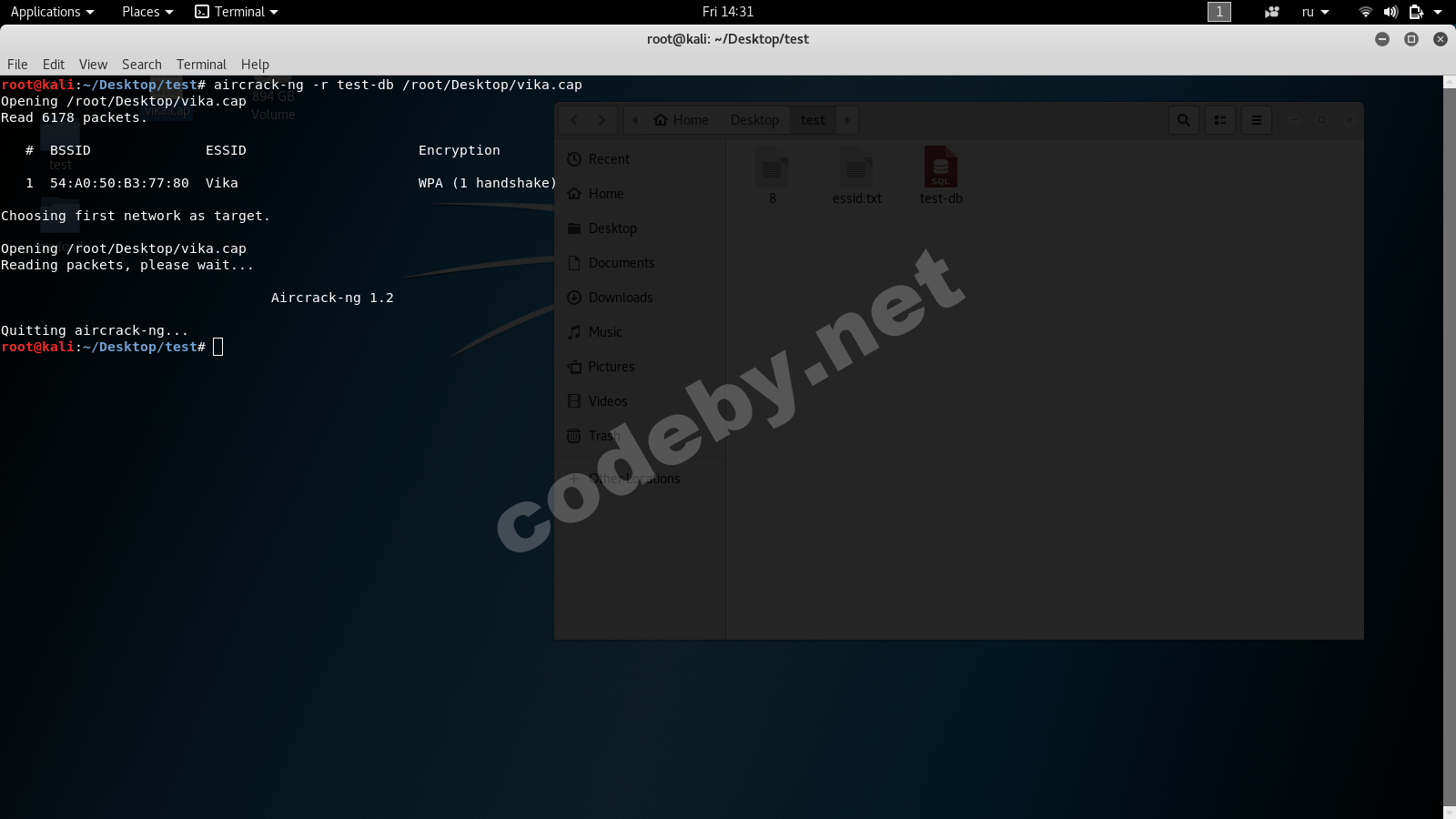Go forward in file manager window
The image size is (1456, 819).
602,120
